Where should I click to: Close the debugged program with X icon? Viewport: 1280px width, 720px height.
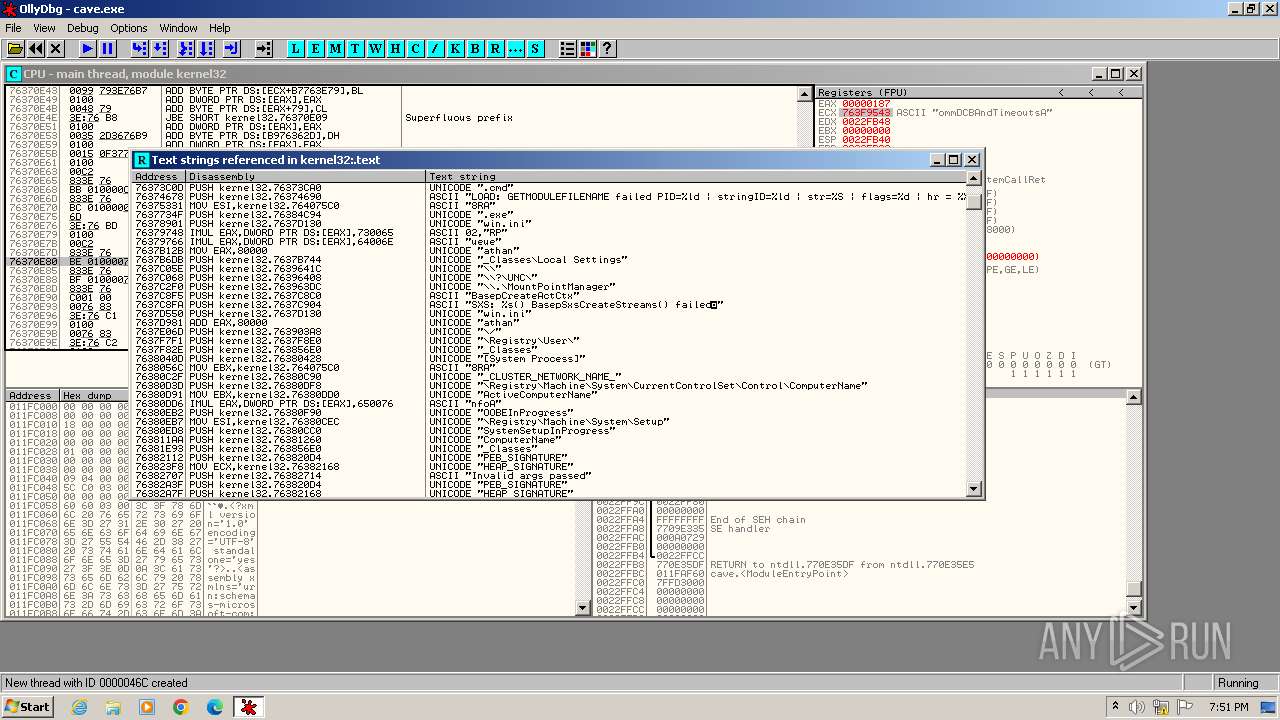[56, 48]
